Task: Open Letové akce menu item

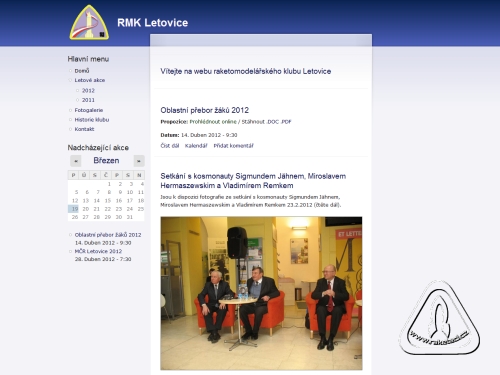Action: point(90,80)
